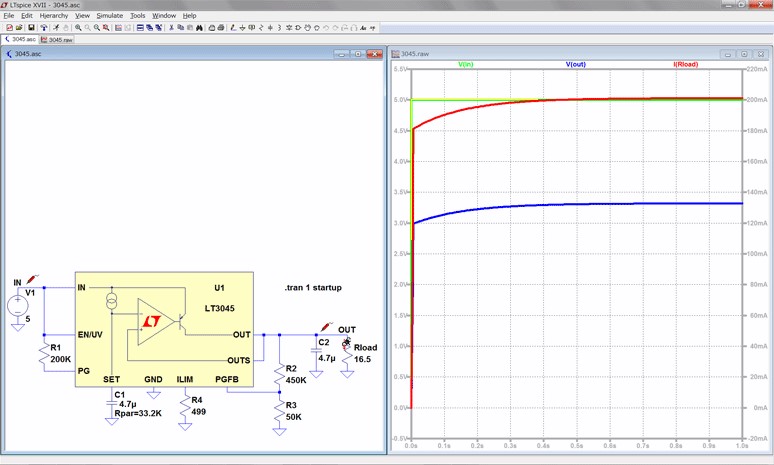
Task: Click the Save icon in toolbar
Action: pyautogui.click(x=30, y=28)
